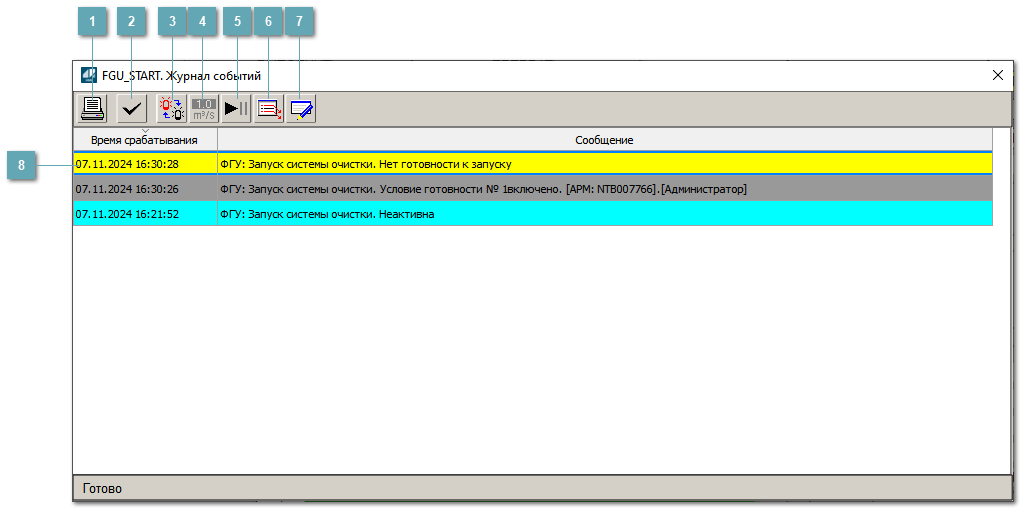The image size is (1023, 511).
Task: Click the timestamp 07.11.2024 16:30:26
Action: pyautogui.click(x=127, y=188)
